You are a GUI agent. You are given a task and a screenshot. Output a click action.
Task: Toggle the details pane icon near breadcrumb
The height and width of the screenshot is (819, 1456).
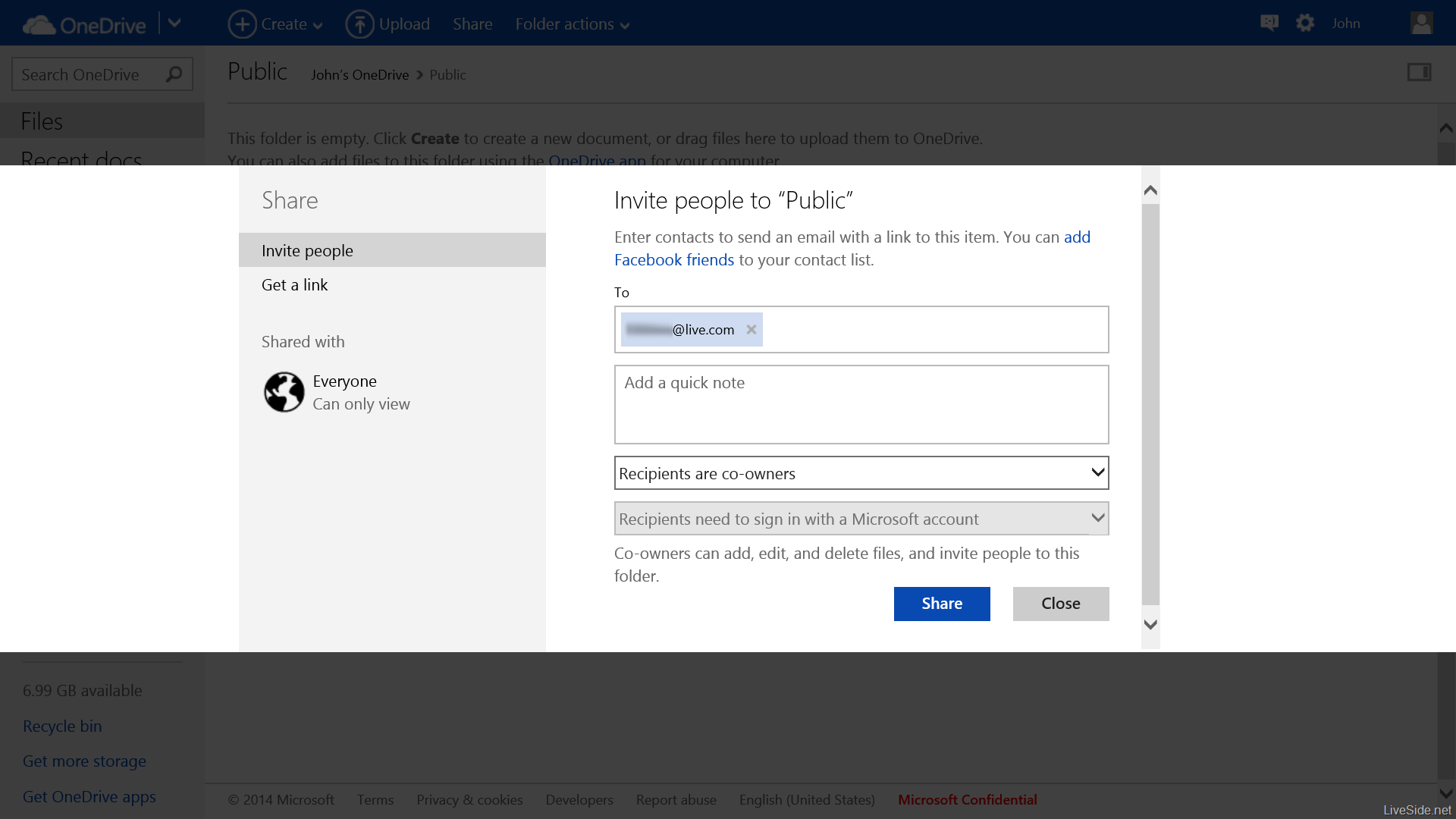(1420, 72)
